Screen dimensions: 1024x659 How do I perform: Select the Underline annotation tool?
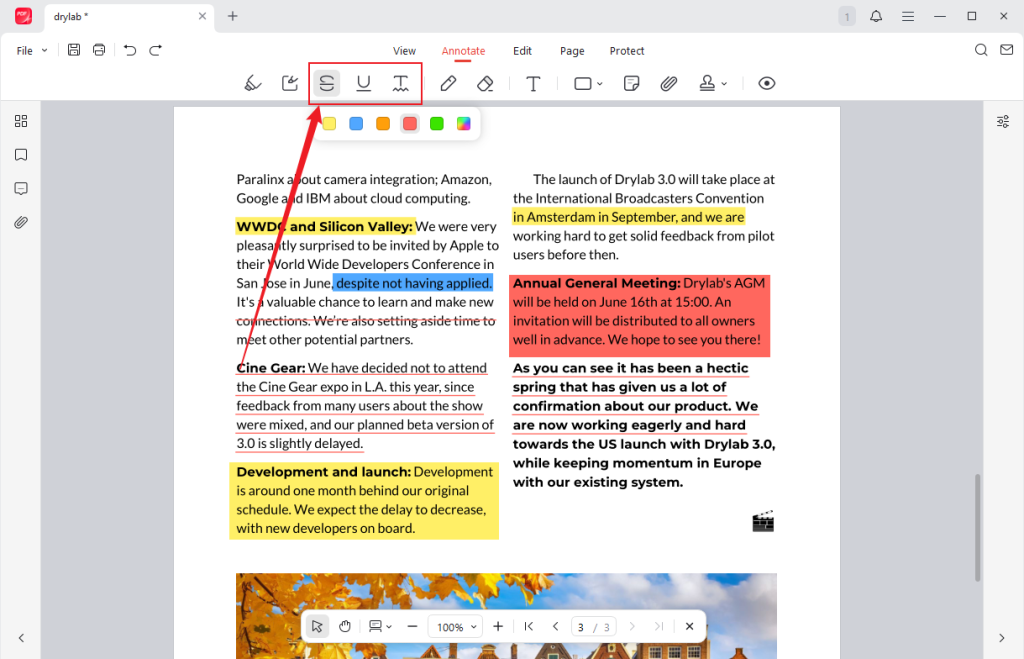(363, 83)
